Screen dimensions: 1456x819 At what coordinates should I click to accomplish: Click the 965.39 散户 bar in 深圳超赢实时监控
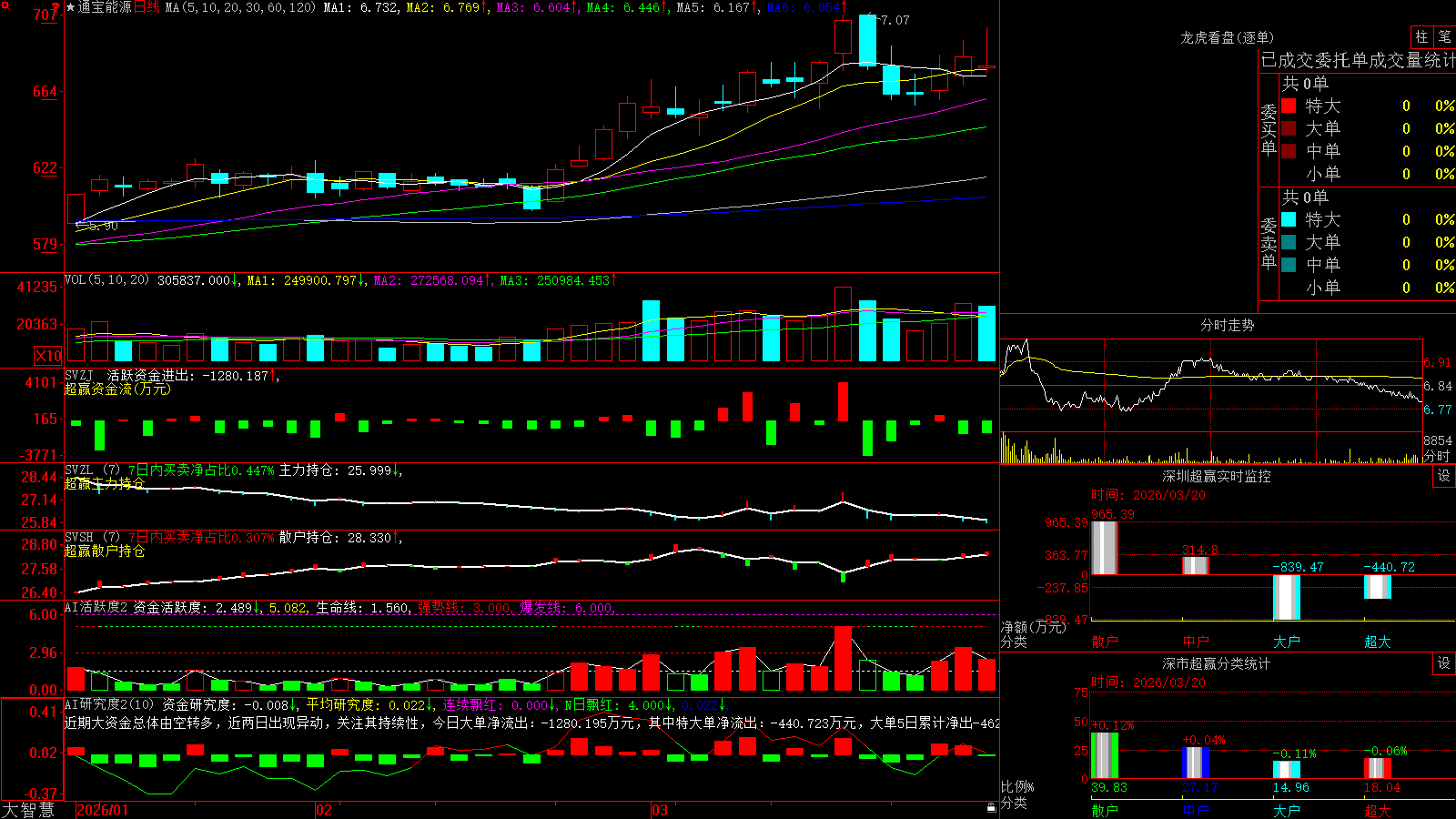pos(1104,548)
